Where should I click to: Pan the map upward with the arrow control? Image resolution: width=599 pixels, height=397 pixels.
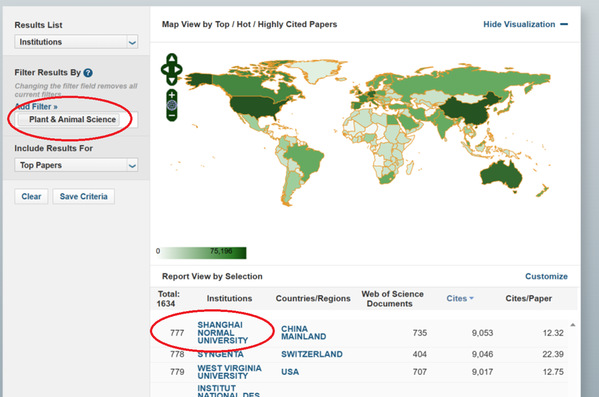tap(172, 58)
